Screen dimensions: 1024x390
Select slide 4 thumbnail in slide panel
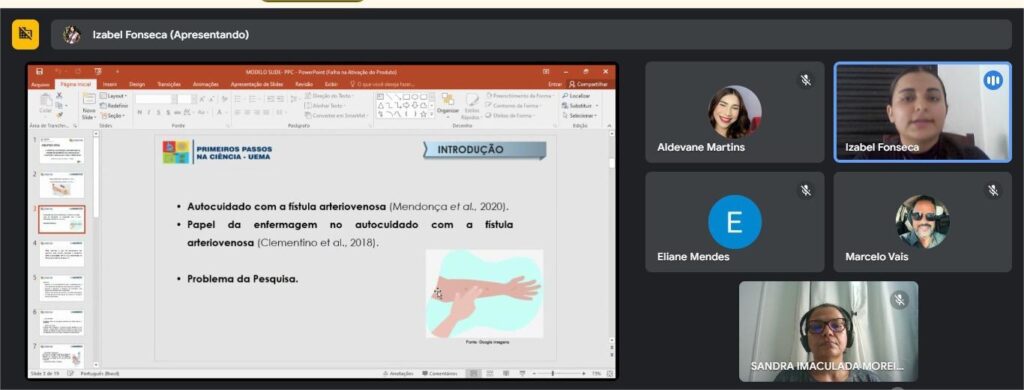61,253
